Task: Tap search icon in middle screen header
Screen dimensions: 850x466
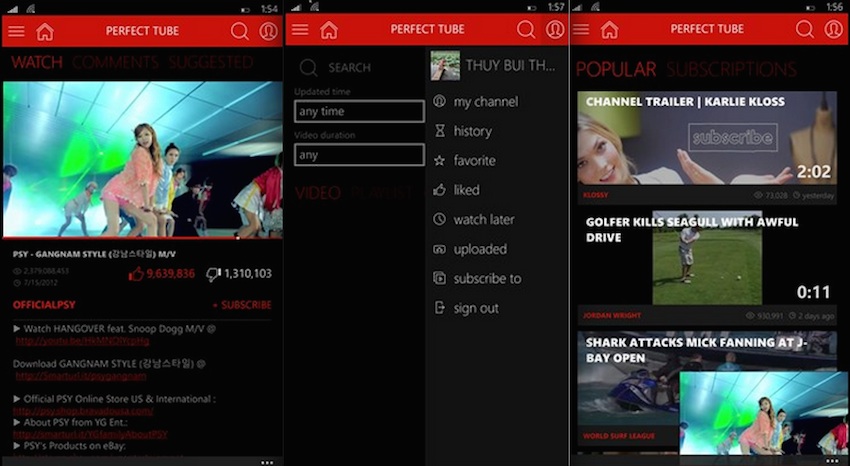Action: (x=525, y=29)
